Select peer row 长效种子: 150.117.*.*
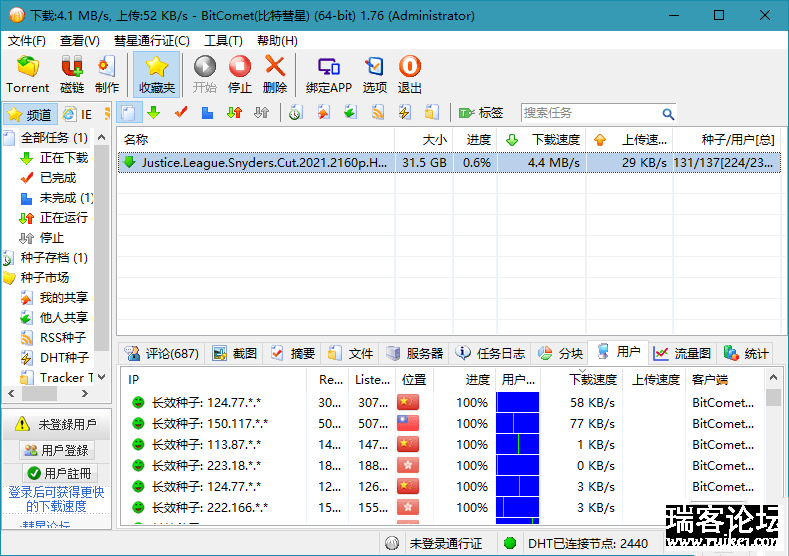The width and height of the screenshot is (789, 556). click(x=443, y=424)
